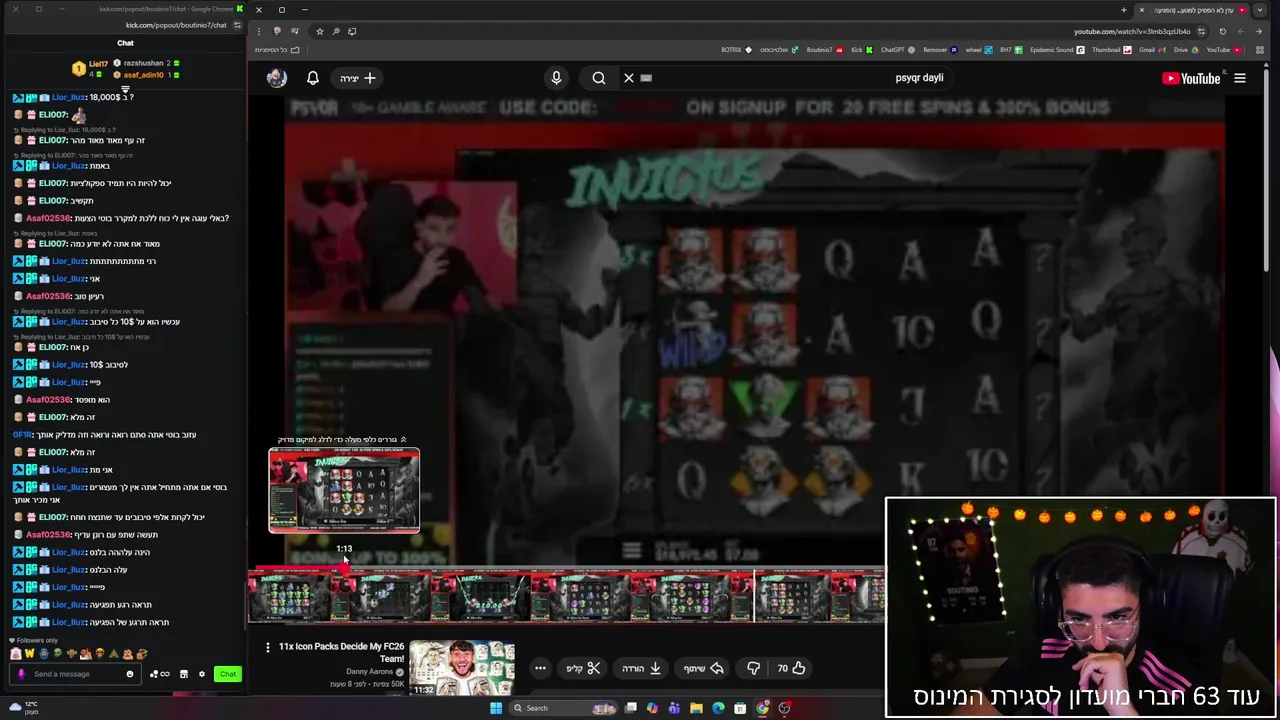
Task: Open the ChatGPT bookmark
Action: coord(898,50)
